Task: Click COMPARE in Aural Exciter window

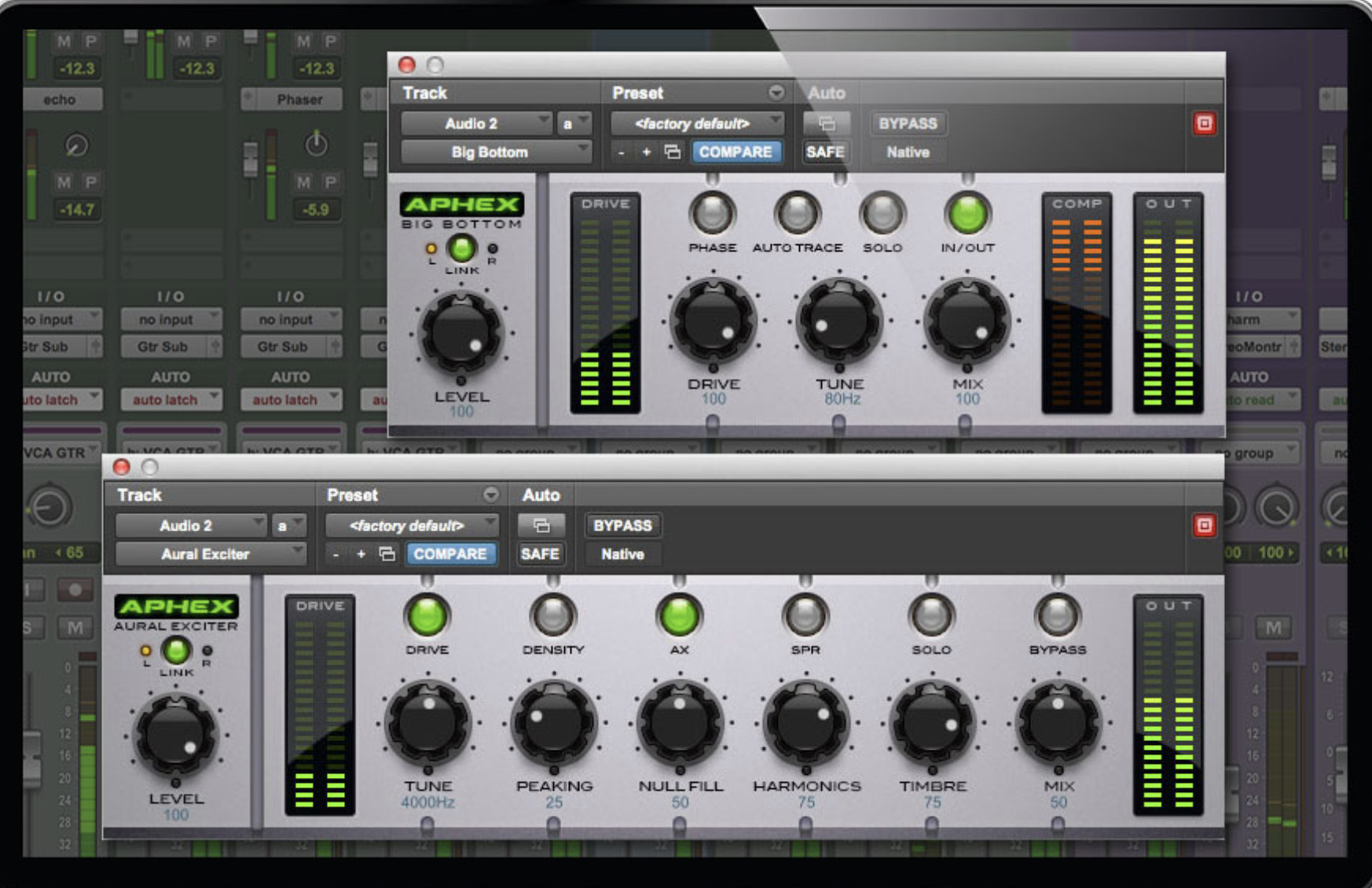Action: [x=450, y=554]
